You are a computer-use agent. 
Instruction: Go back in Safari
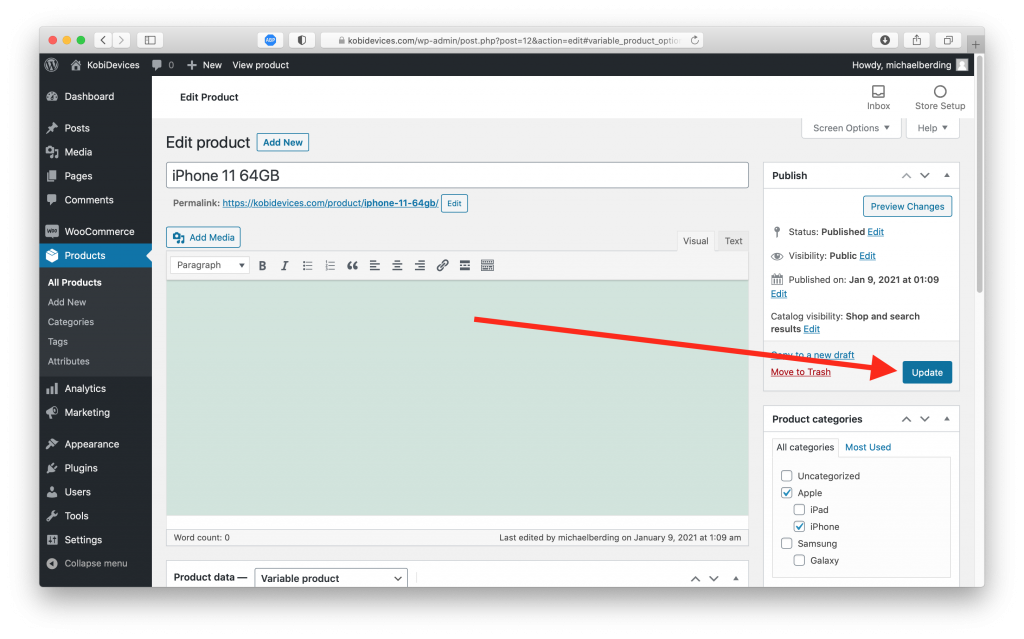(x=103, y=41)
